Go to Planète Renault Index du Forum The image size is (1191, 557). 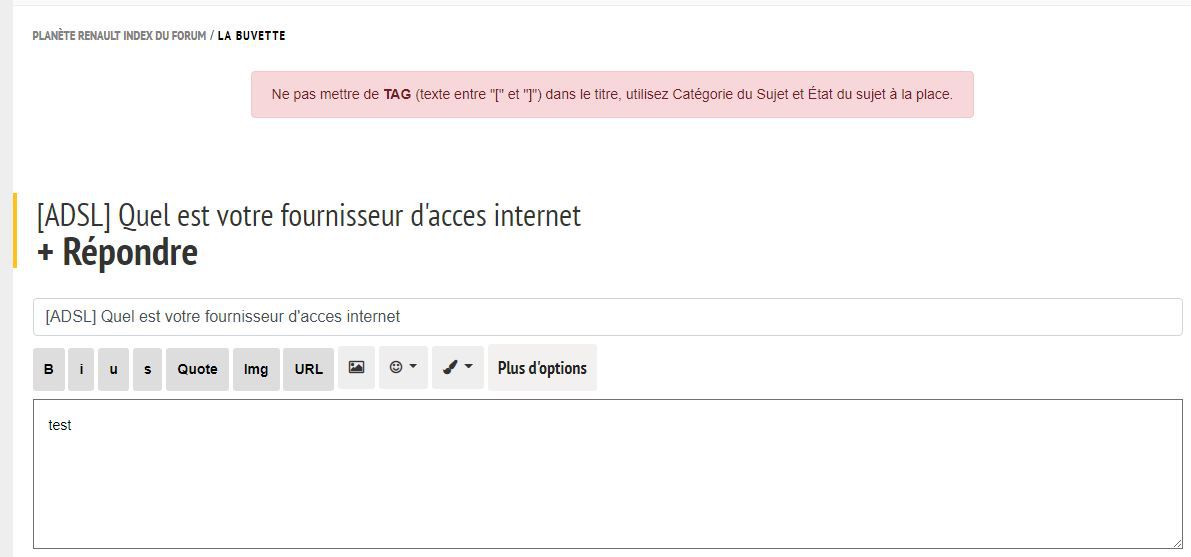(x=119, y=36)
